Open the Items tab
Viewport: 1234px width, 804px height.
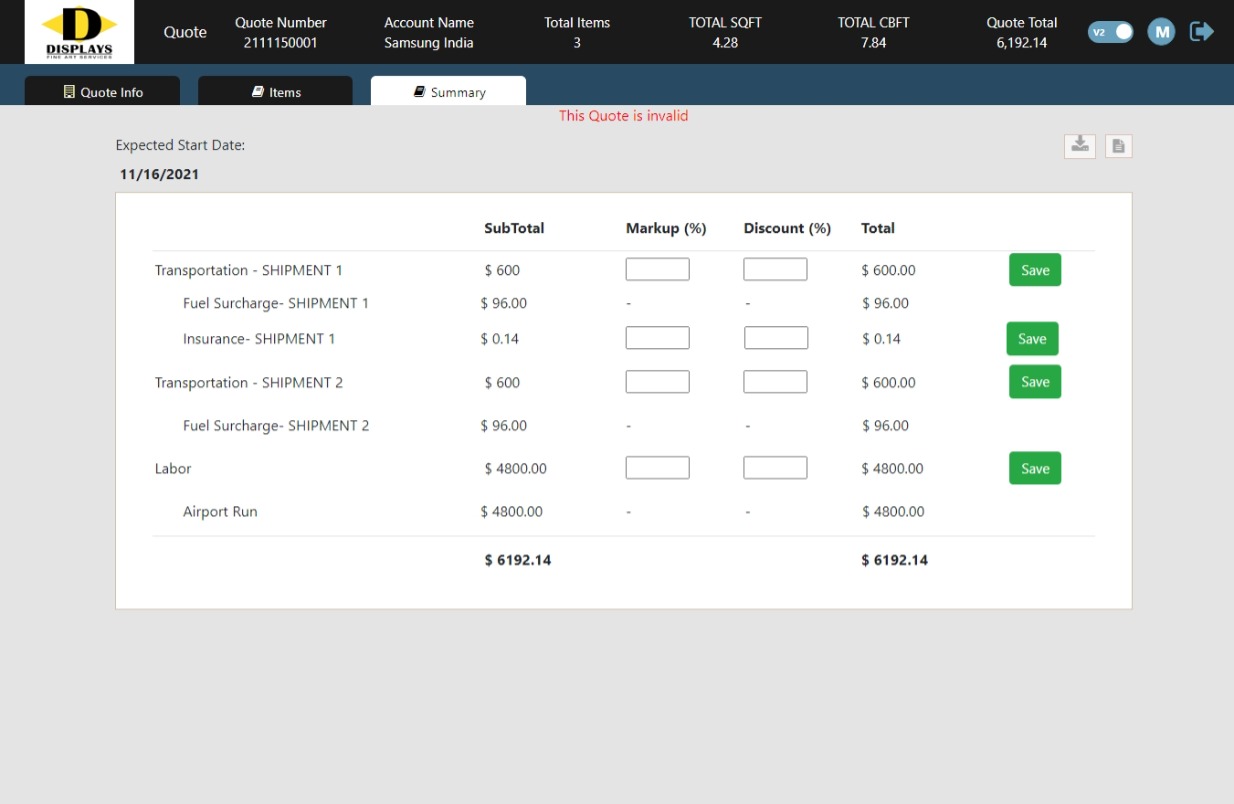click(x=275, y=92)
